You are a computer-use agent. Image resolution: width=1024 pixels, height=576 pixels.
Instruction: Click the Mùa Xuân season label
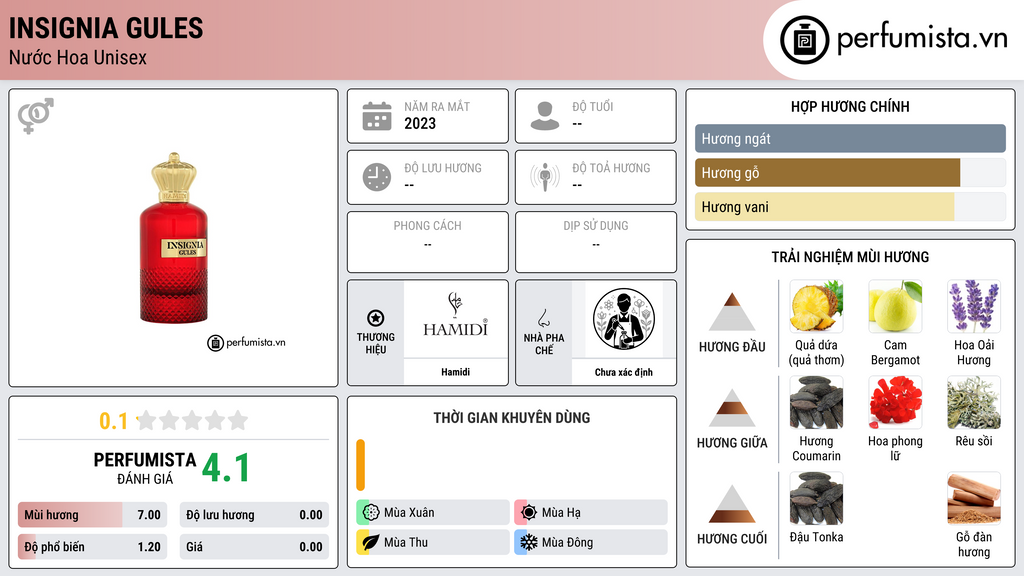[409, 513]
